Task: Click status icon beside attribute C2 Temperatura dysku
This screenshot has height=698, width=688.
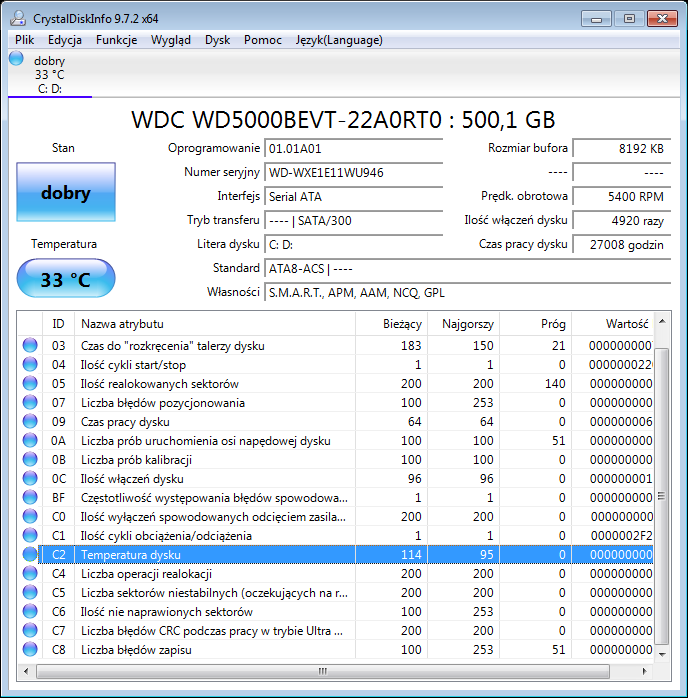Action: click(30, 554)
